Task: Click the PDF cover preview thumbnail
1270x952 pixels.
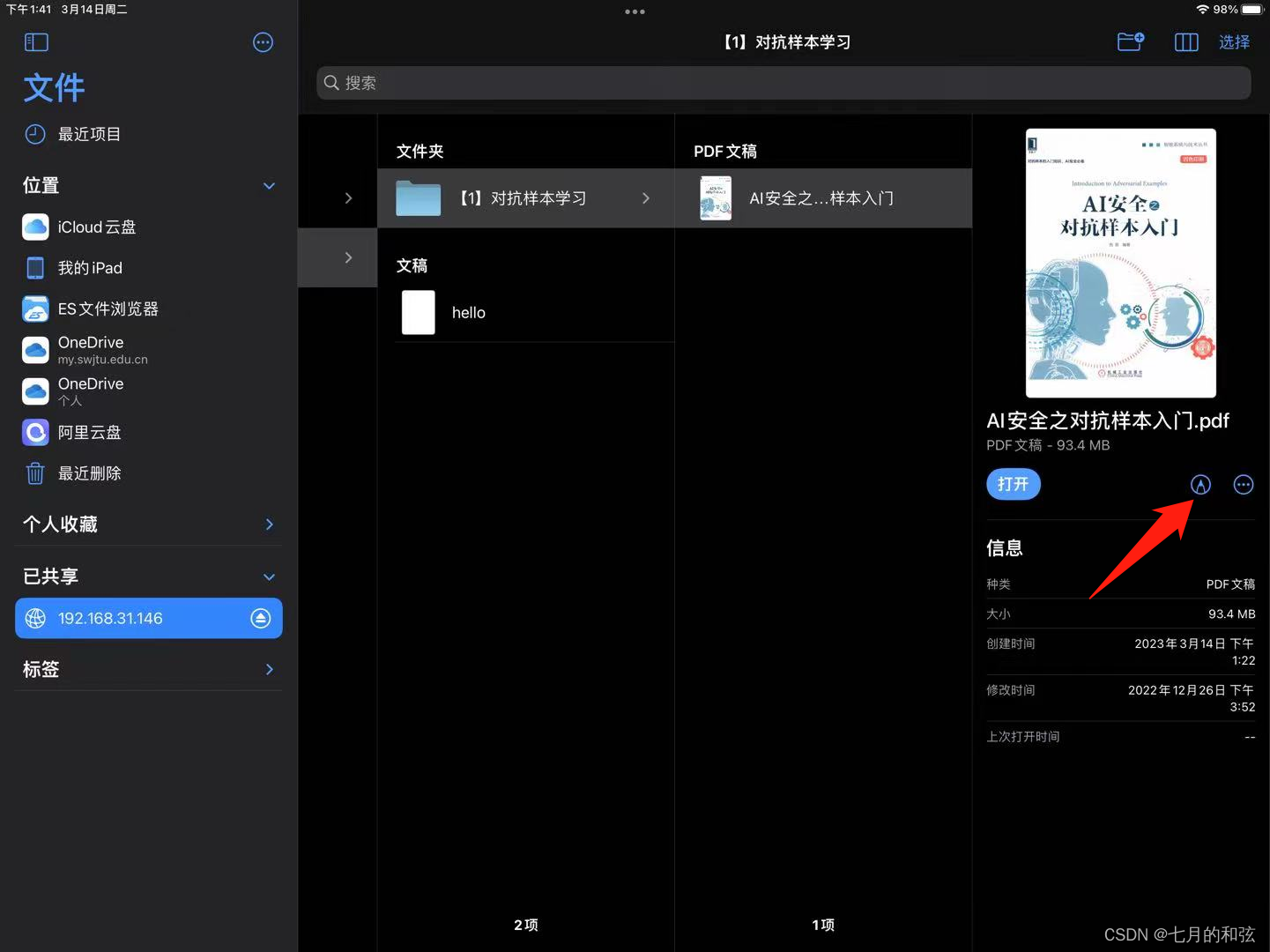Action: tap(1121, 263)
